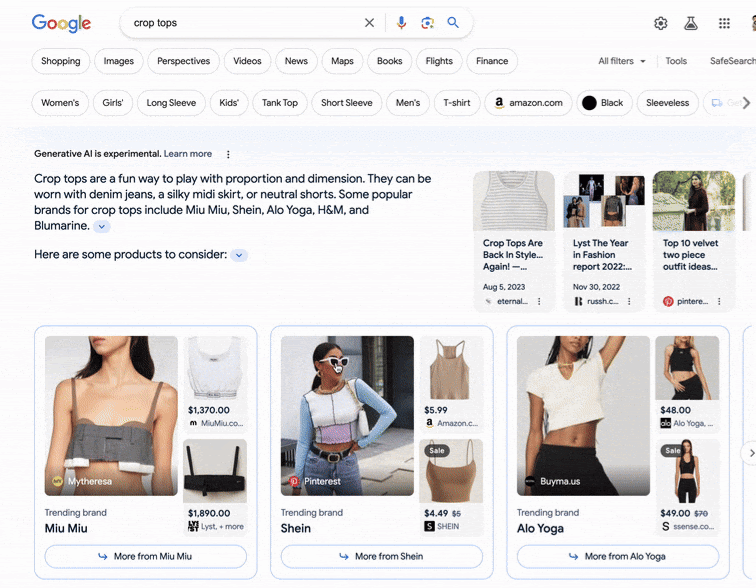Click the blue magnifier search icon

453,22
